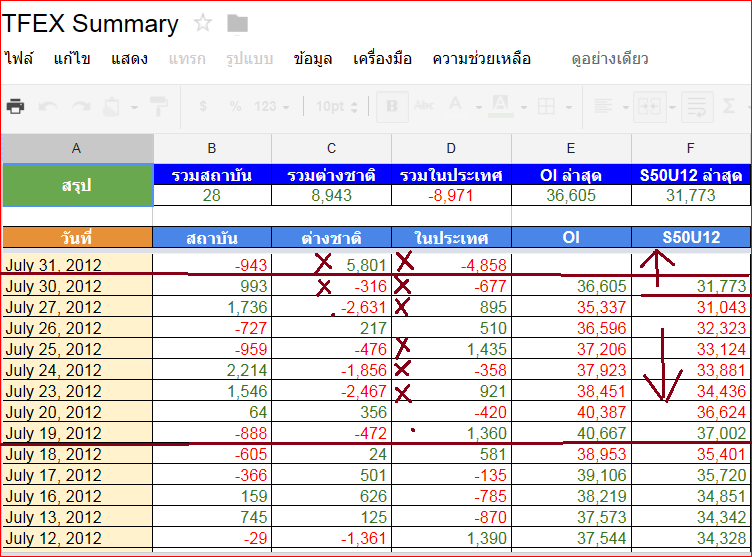Click the green สรุป cell
752x557 pixels.
(77, 185)
